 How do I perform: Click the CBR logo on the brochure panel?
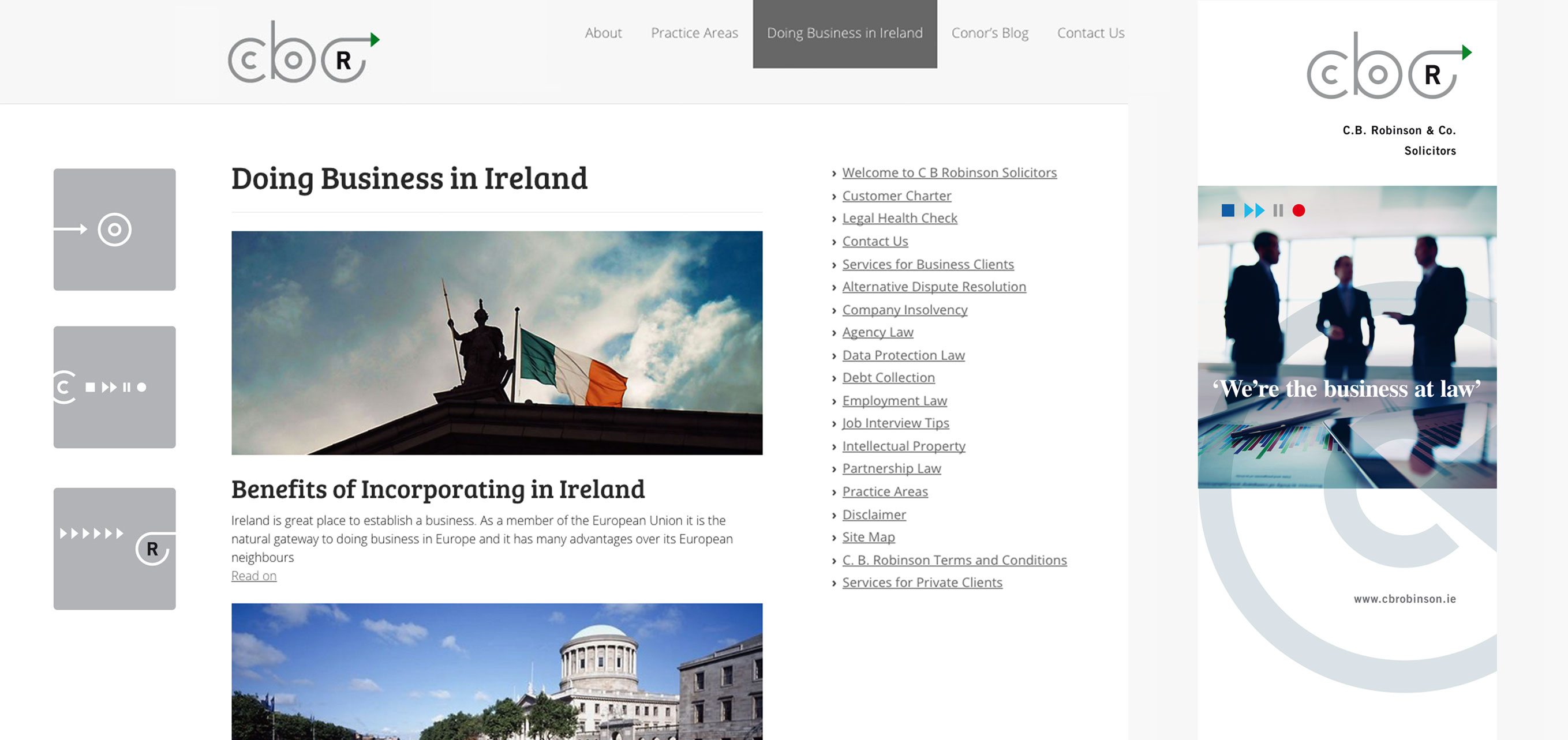pos(1389,66)
